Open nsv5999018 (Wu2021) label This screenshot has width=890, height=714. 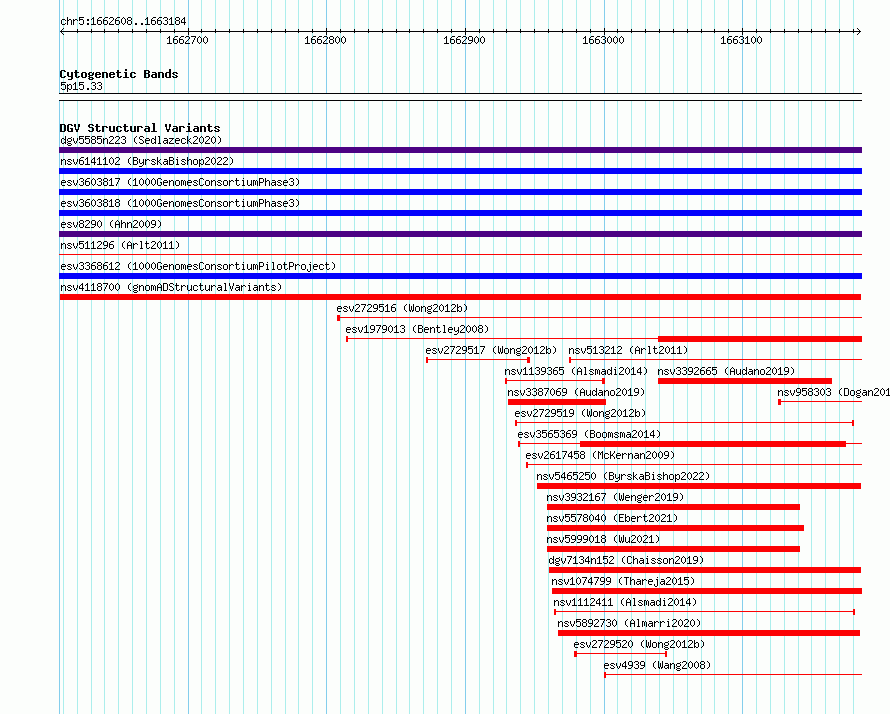click(x=603, y=539)
